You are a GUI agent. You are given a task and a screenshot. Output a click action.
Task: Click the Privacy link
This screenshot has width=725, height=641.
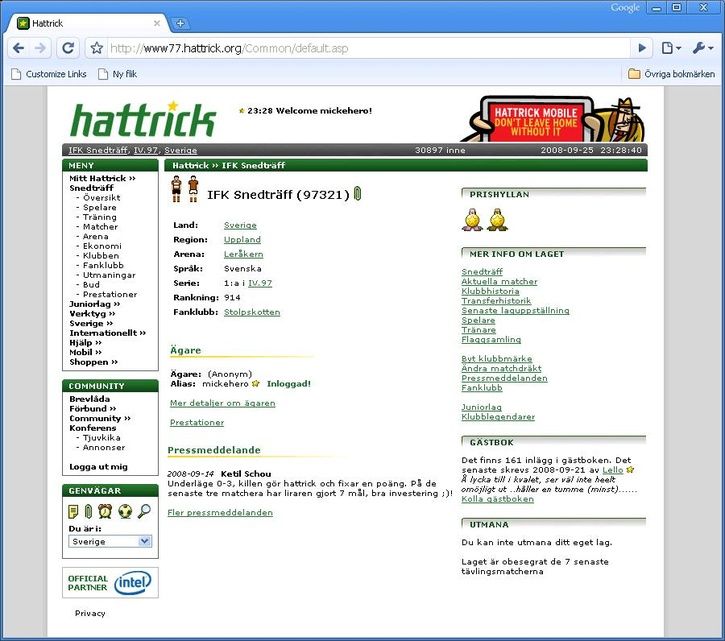[90, 613]
